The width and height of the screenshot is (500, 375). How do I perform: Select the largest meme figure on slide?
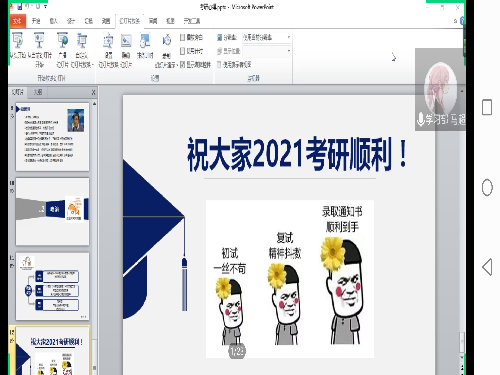point(342,291)
